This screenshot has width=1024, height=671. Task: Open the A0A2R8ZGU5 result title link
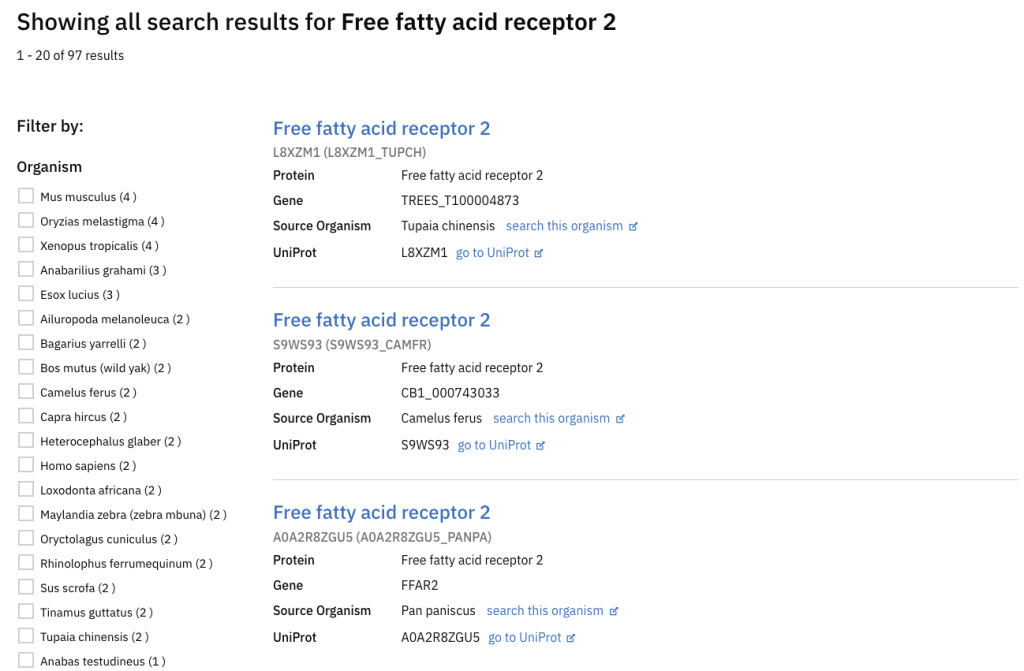(381, 512)
